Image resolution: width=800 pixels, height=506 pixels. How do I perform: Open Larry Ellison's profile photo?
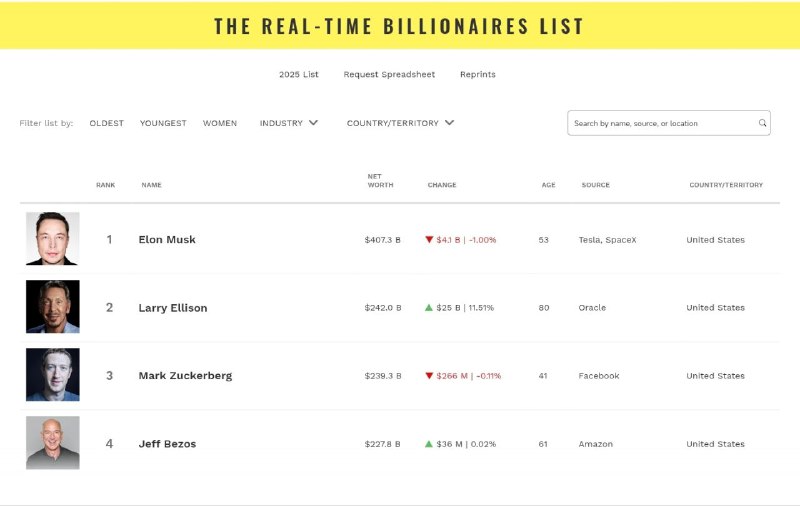coord(53,307)
